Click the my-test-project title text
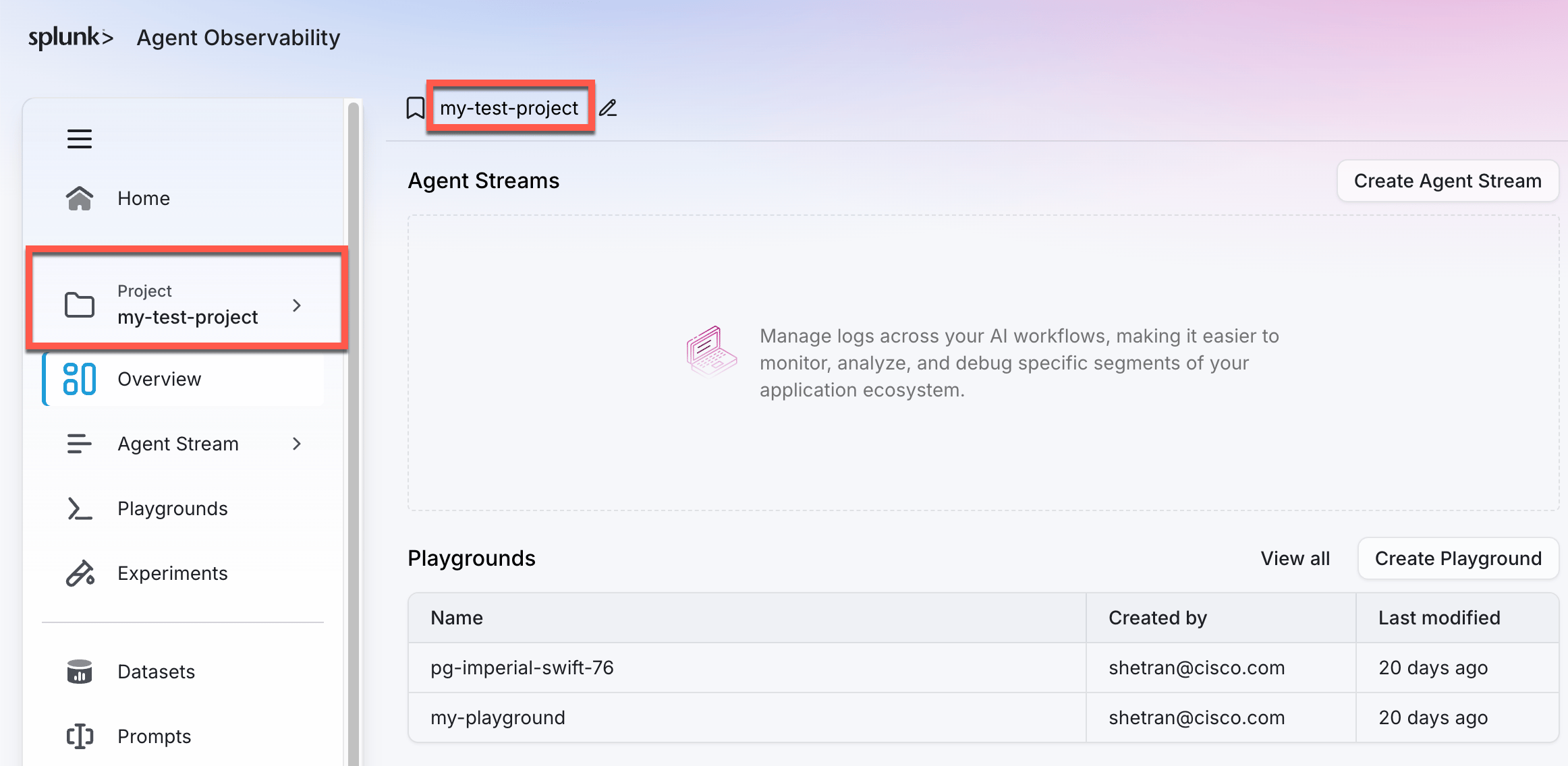The image size is (1568, 766). coord(509,108)
